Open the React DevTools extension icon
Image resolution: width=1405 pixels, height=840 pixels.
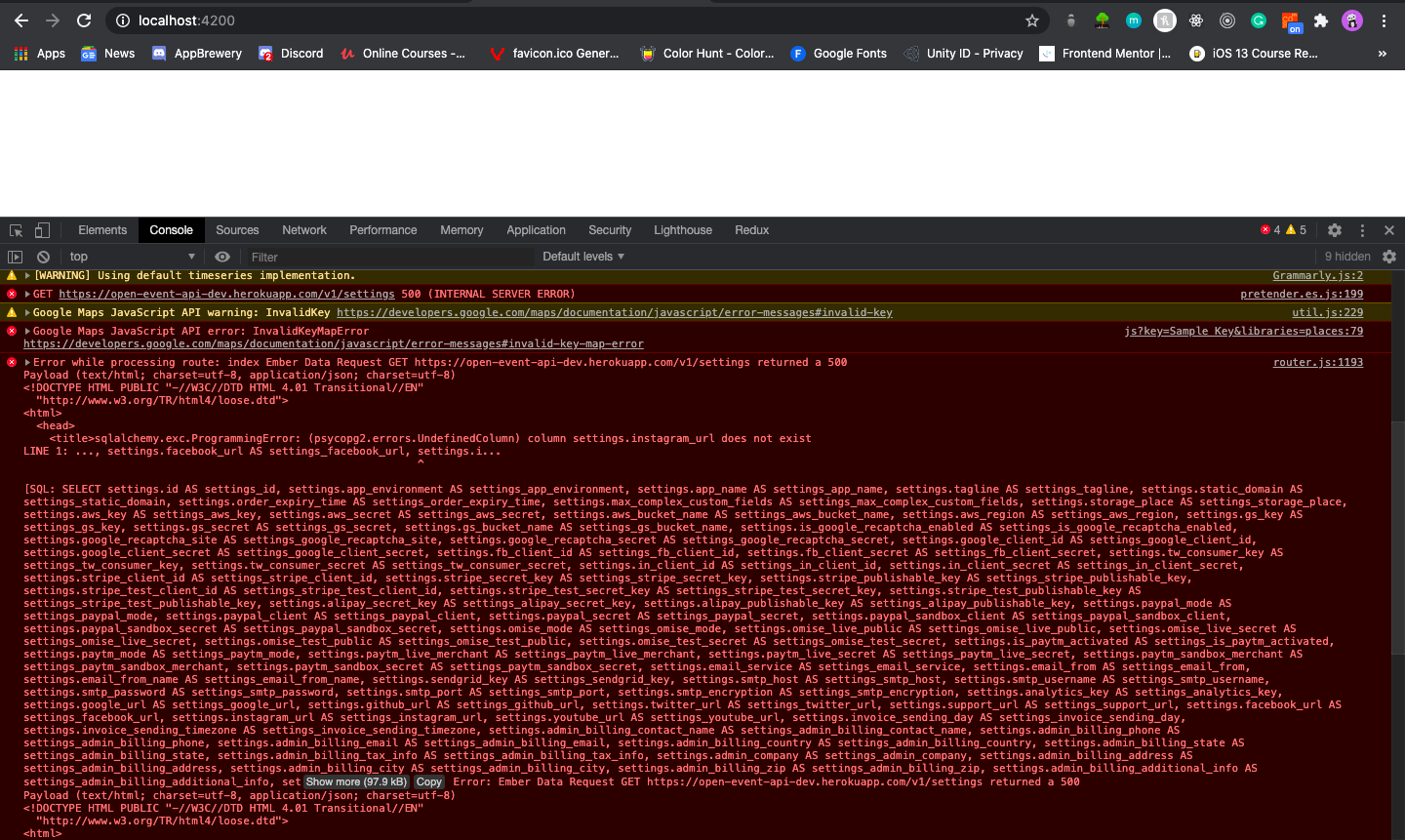click(1196, 20)
